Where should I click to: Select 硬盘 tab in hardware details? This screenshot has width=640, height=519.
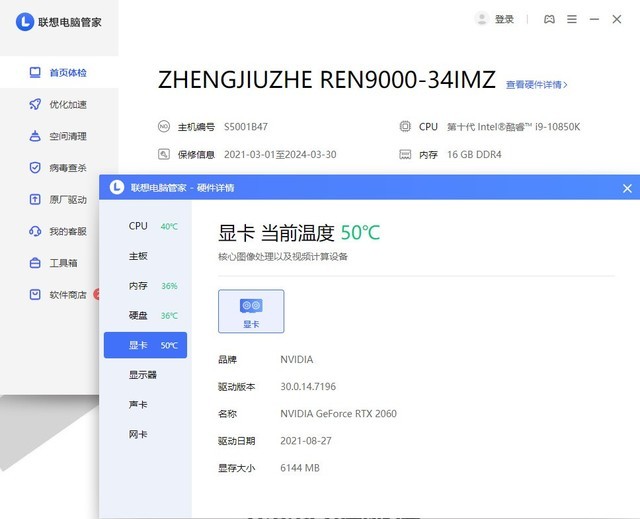tap(145, 315)
